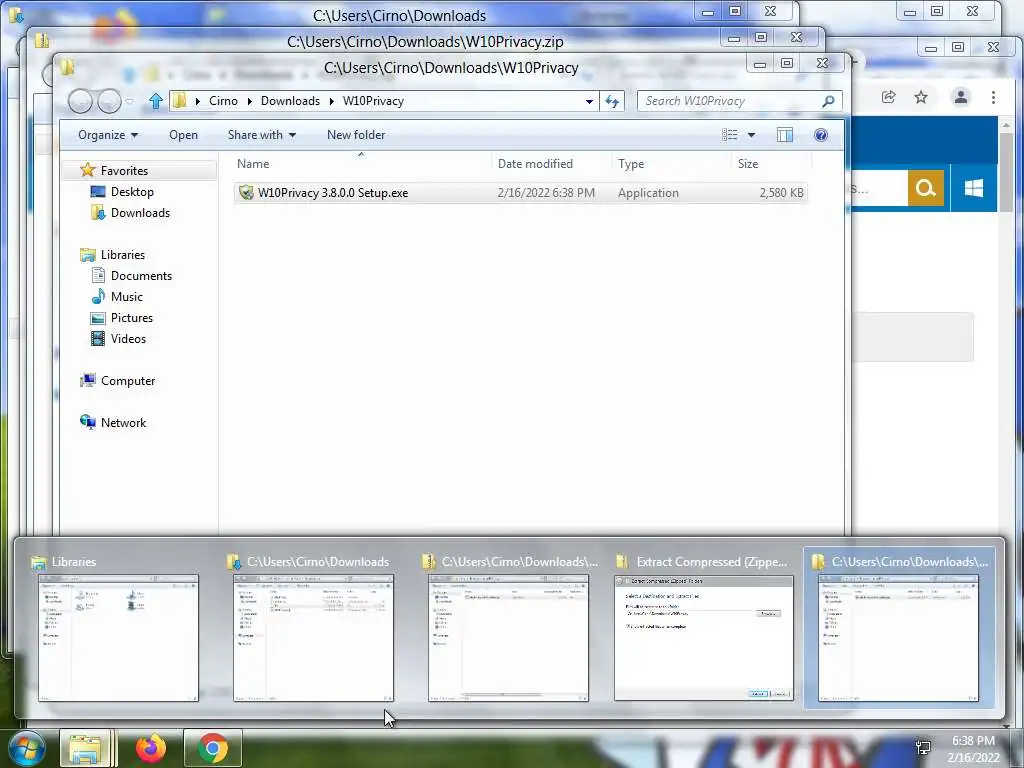Click the Change your view icon
The width and height of the screenshot is (1024, 768).
(729, 135)
